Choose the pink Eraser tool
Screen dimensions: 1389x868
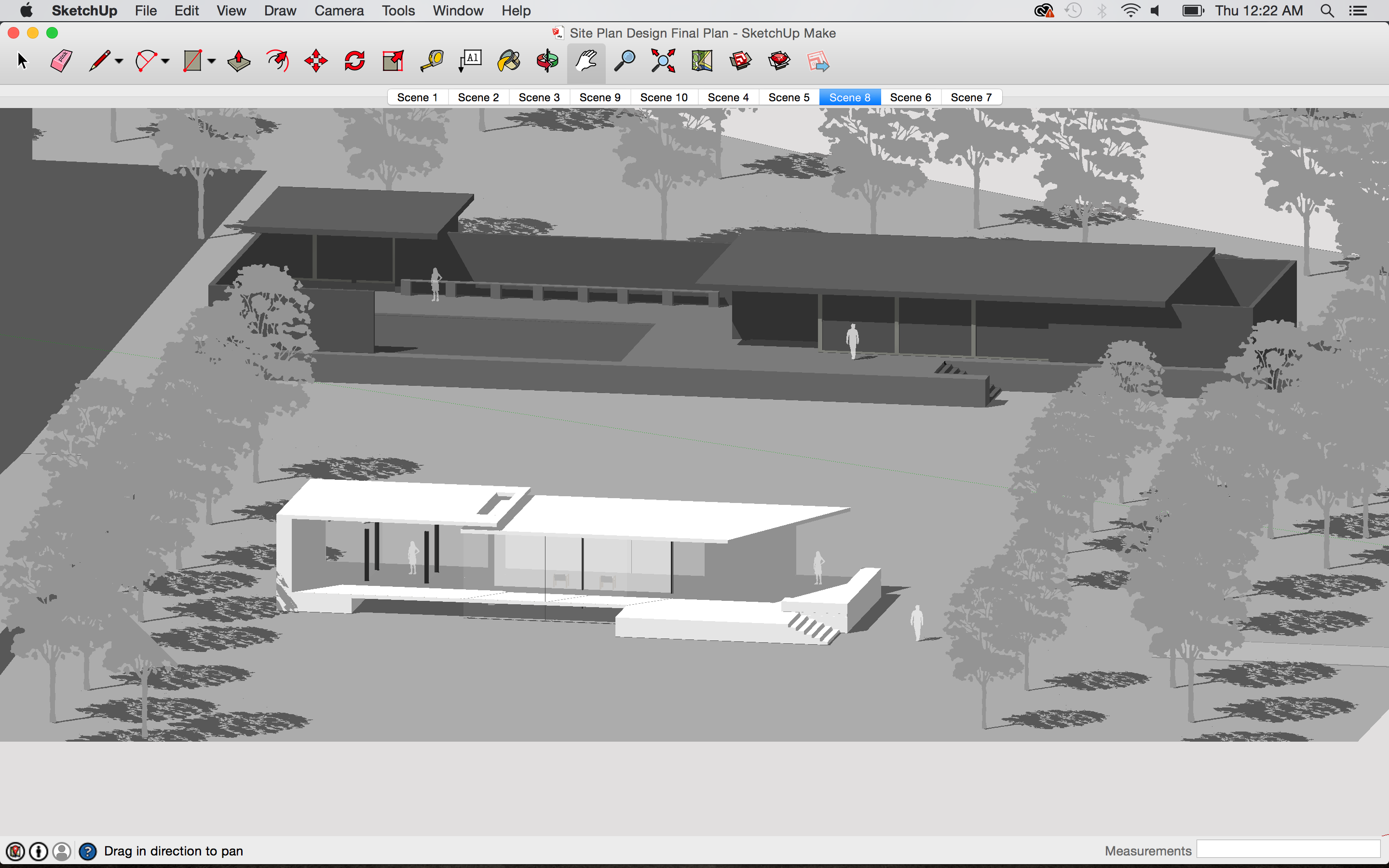pyautogui.click(x=61, y=61)
